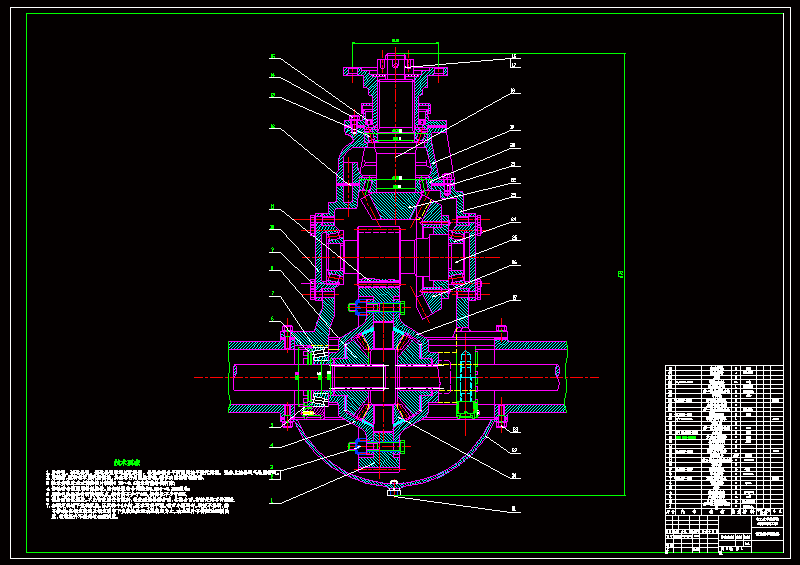Click the drain plug at cover bottom
Viewport: 800px width, 565px height.
[x=393, y=488]
